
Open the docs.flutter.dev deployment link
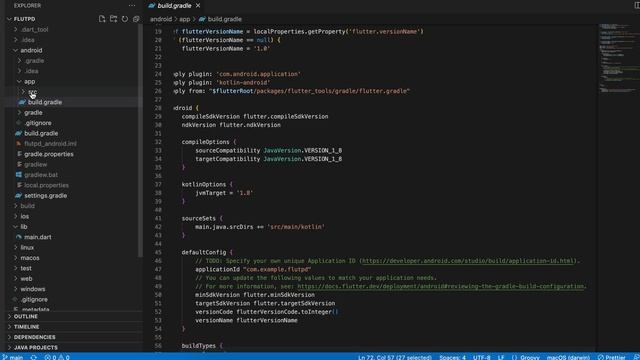coord(441,286)
